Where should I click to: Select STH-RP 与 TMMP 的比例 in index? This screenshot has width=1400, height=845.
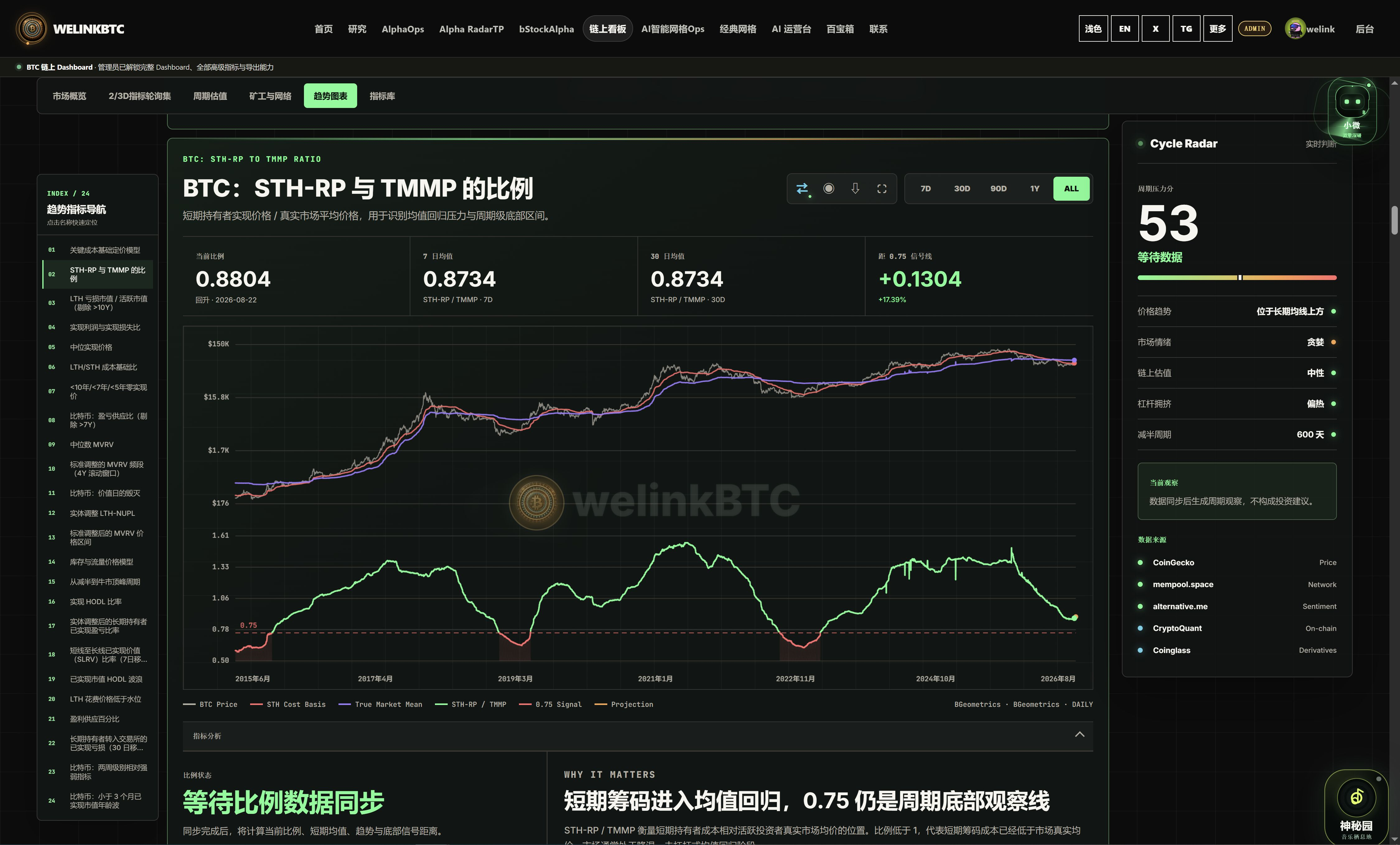98,274
